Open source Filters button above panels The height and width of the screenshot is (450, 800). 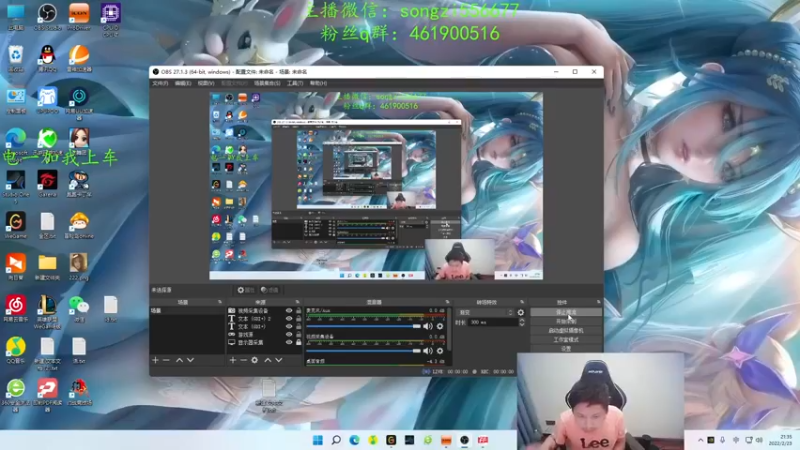pos(269,290)
